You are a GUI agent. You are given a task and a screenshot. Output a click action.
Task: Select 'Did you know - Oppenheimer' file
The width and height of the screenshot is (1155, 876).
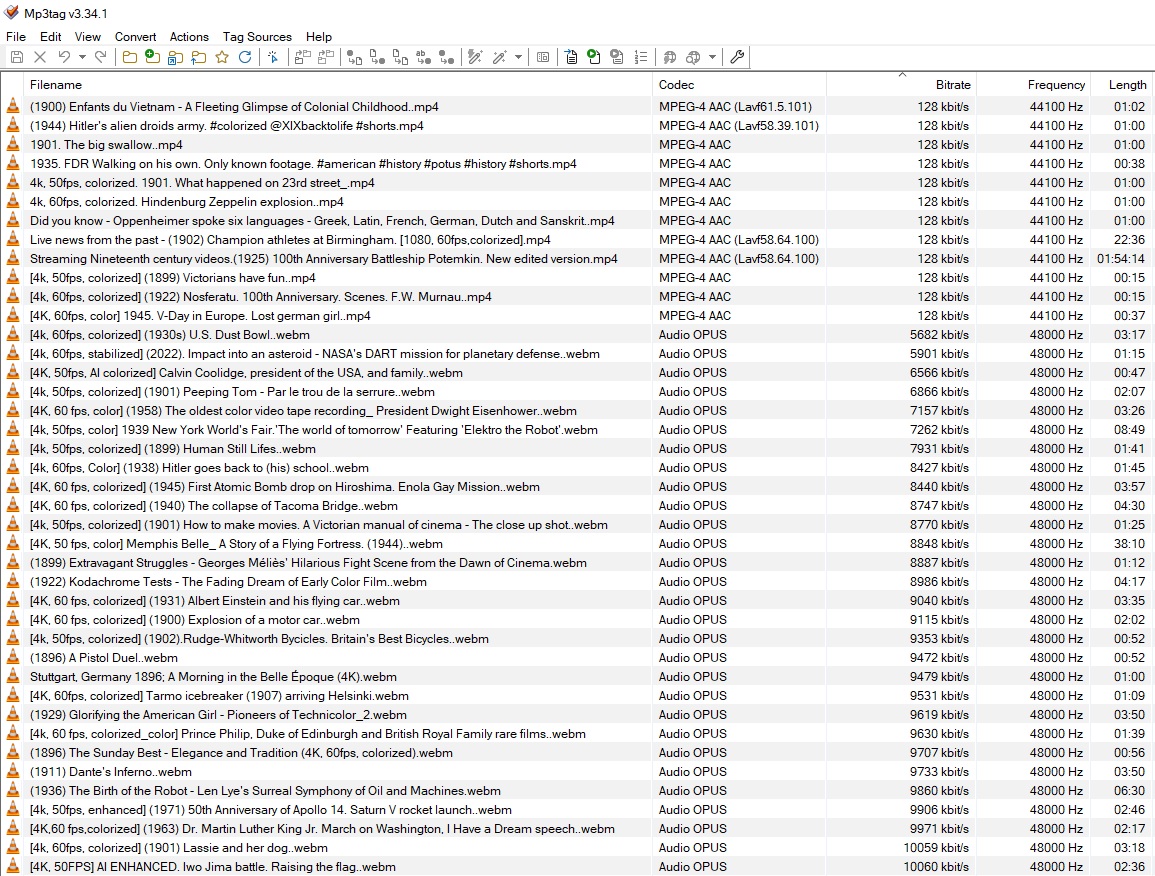(x=578, y=220)
